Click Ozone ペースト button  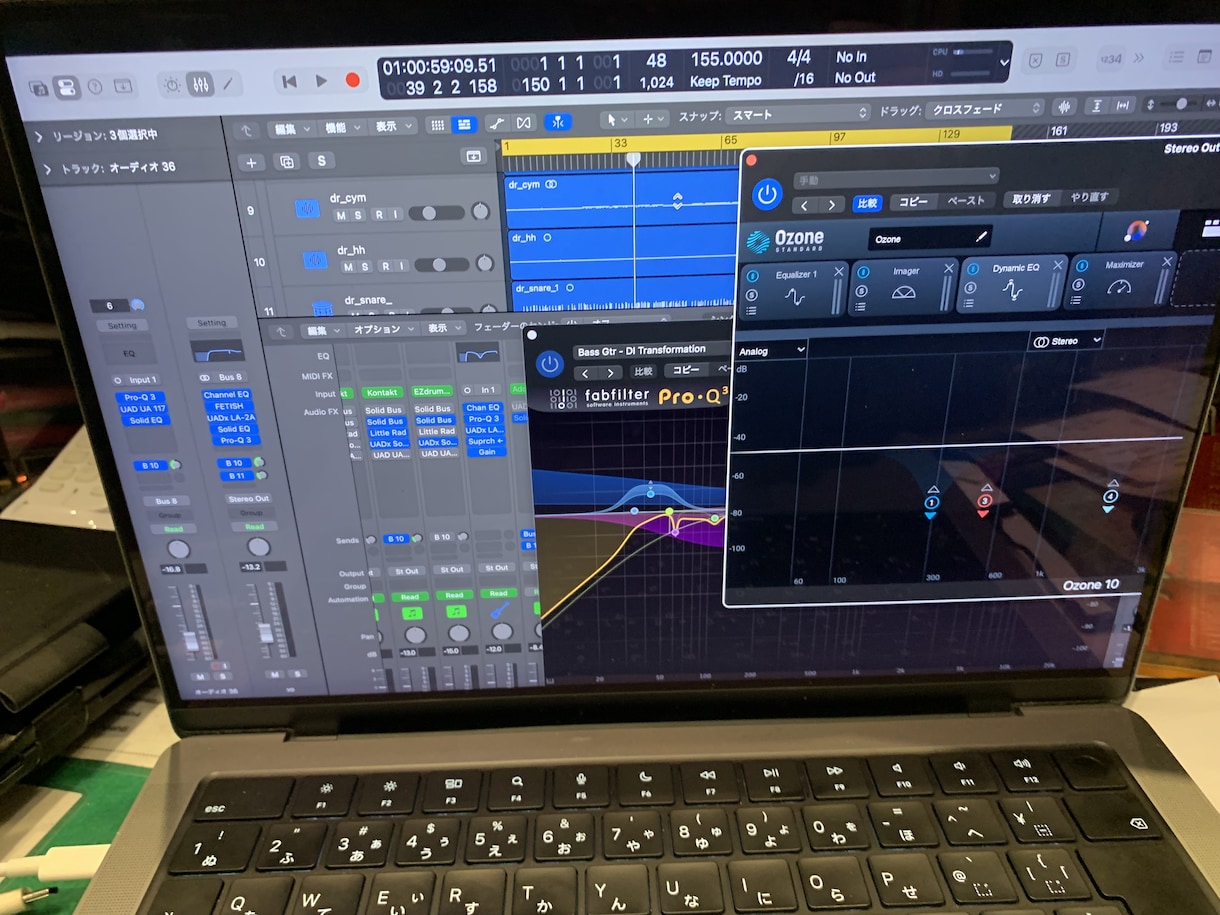pos(965,199)
